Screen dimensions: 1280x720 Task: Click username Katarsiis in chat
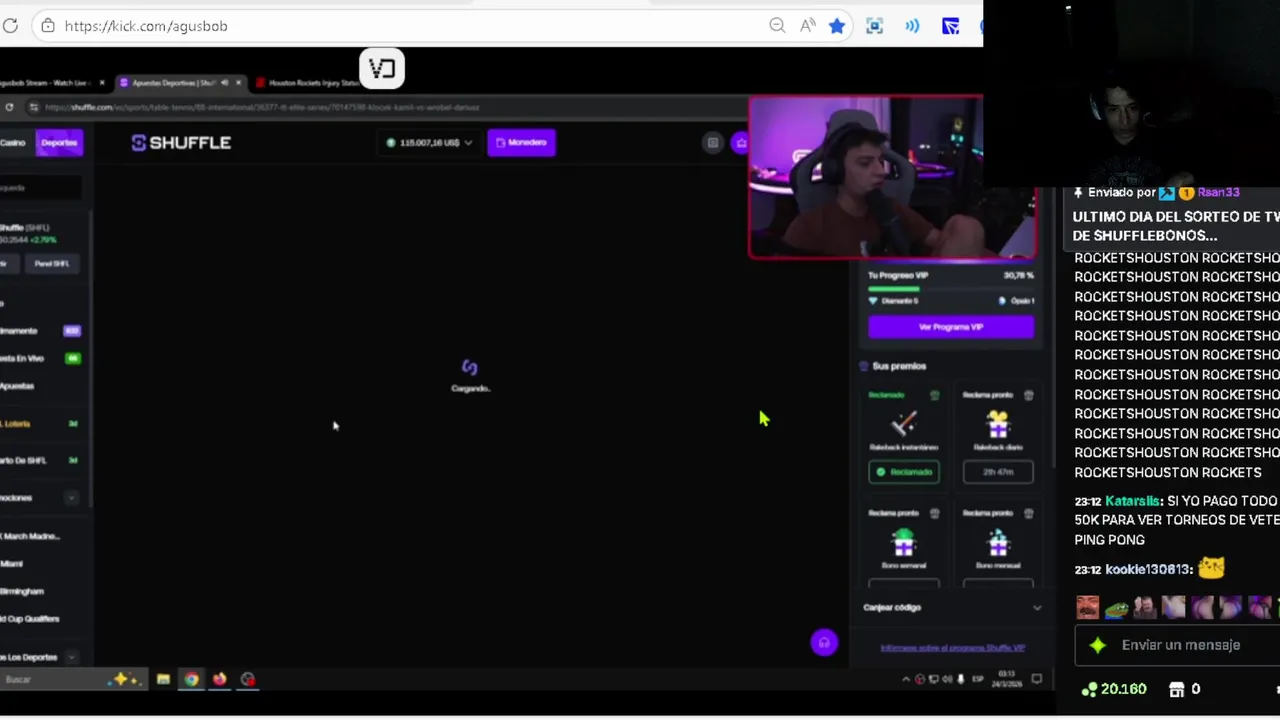coord(1132,501)
